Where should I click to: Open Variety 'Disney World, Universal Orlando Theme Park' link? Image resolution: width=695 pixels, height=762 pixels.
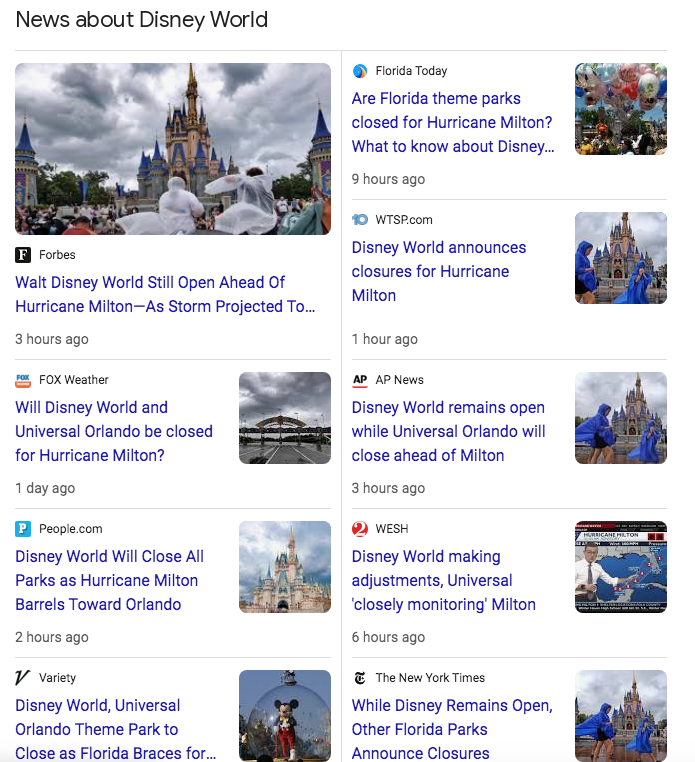click(116, 729)
